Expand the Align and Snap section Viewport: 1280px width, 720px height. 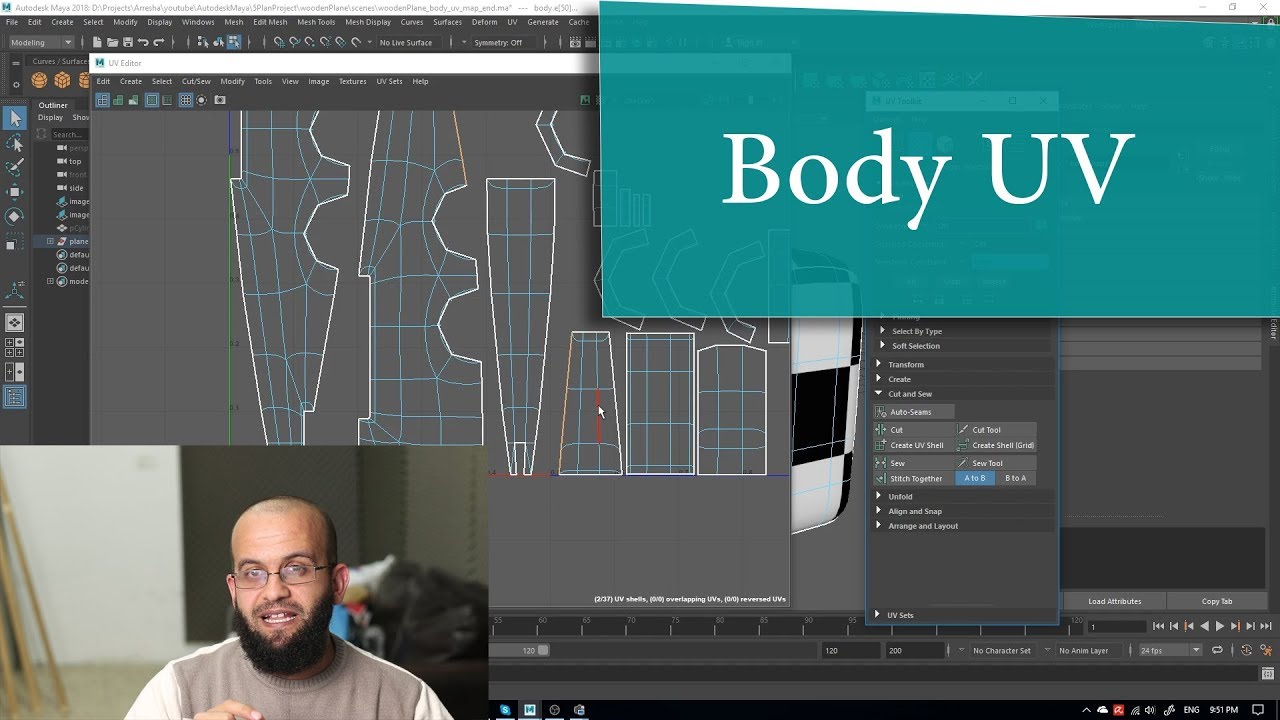point(963,511)
